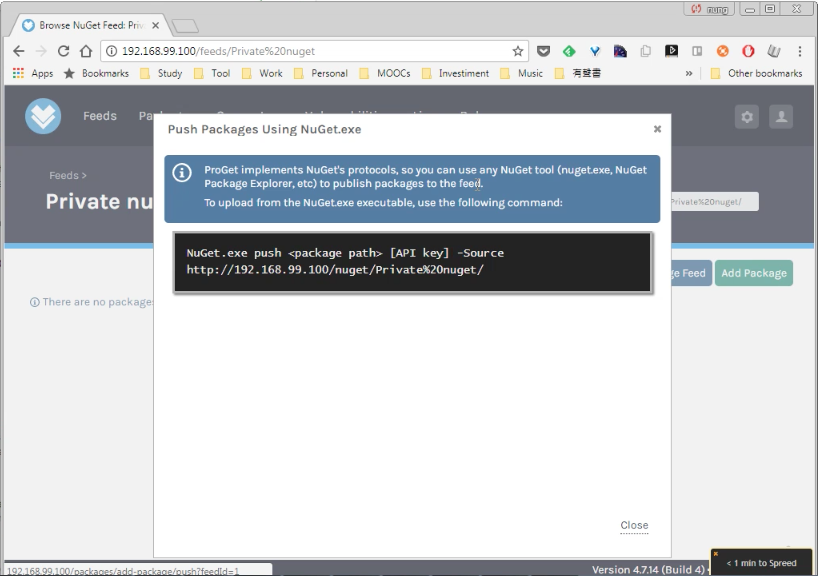Image resolution: width=818 pixels, height=576 pixels.
Task: Click the info icon in the blue notice
Action: [182, 173]
